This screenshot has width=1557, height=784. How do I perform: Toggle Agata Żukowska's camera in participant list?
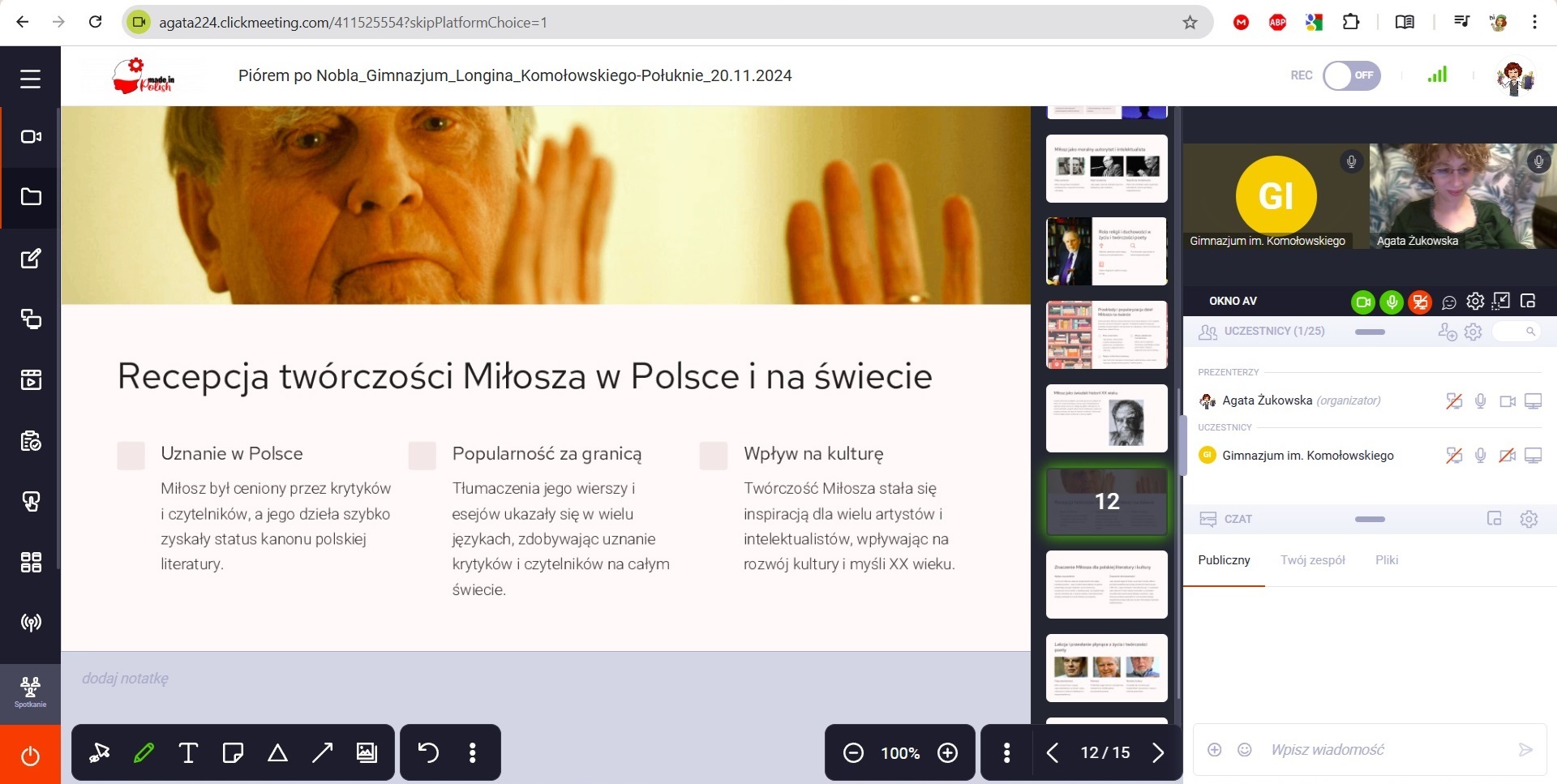click(1508, 401)
